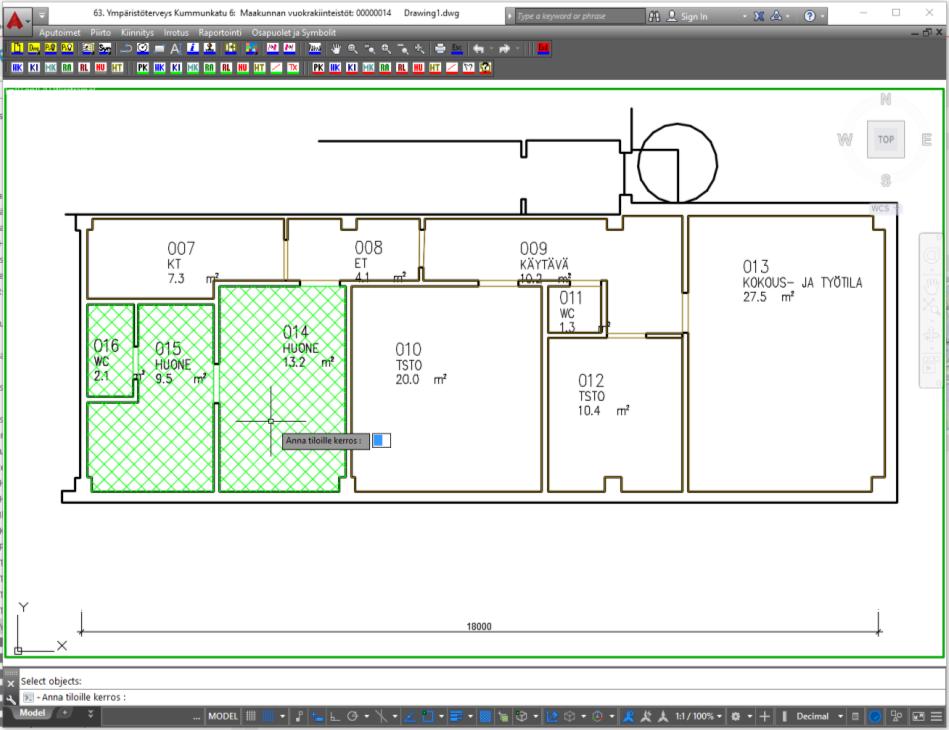The width and height of the screenshot is (949, 730).
Task: Toggle Ortho mode in status bar
Action: click(334, 717)
